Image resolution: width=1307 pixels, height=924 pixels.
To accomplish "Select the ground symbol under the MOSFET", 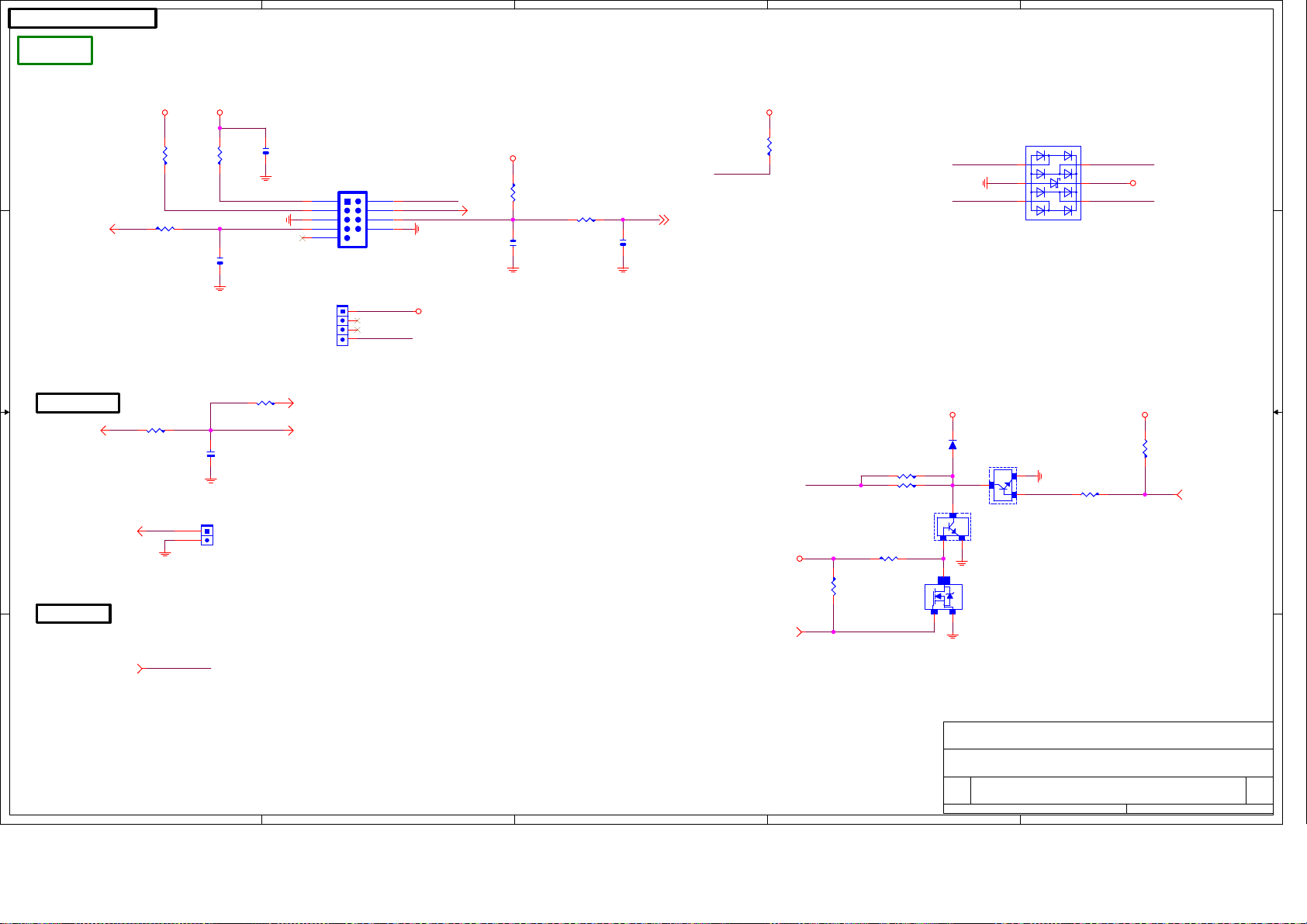I will (953, 635).
